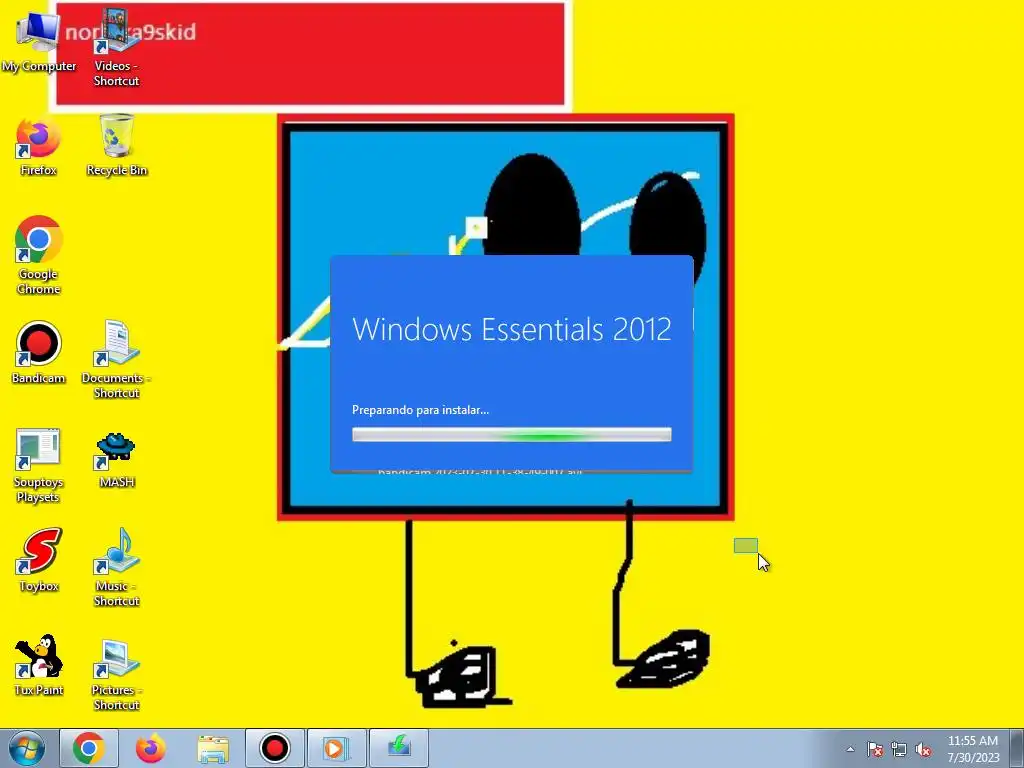Open the Videos - Shortcut desktop icon
Image resolution: width=1024 pixels, height=768 pixels.
[116, 48]
